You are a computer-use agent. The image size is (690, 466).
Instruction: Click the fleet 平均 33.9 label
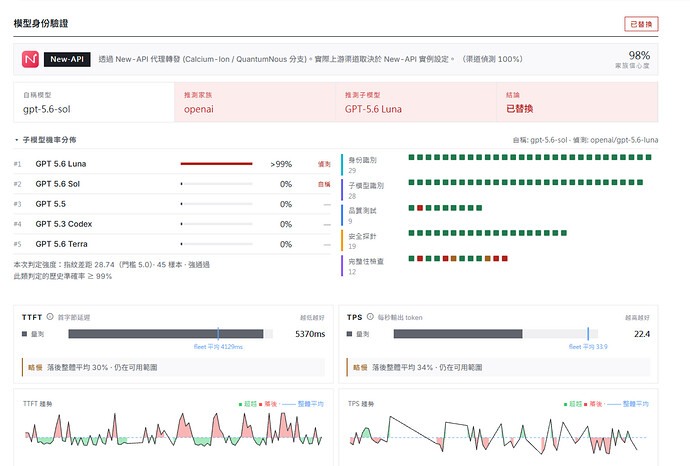[588, 347]
